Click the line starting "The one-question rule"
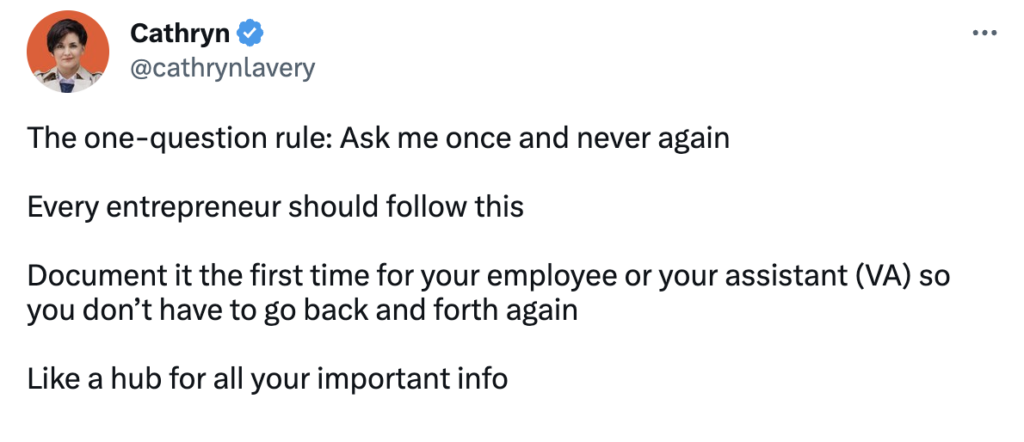 pyautogui.click(x=378, y=138)
